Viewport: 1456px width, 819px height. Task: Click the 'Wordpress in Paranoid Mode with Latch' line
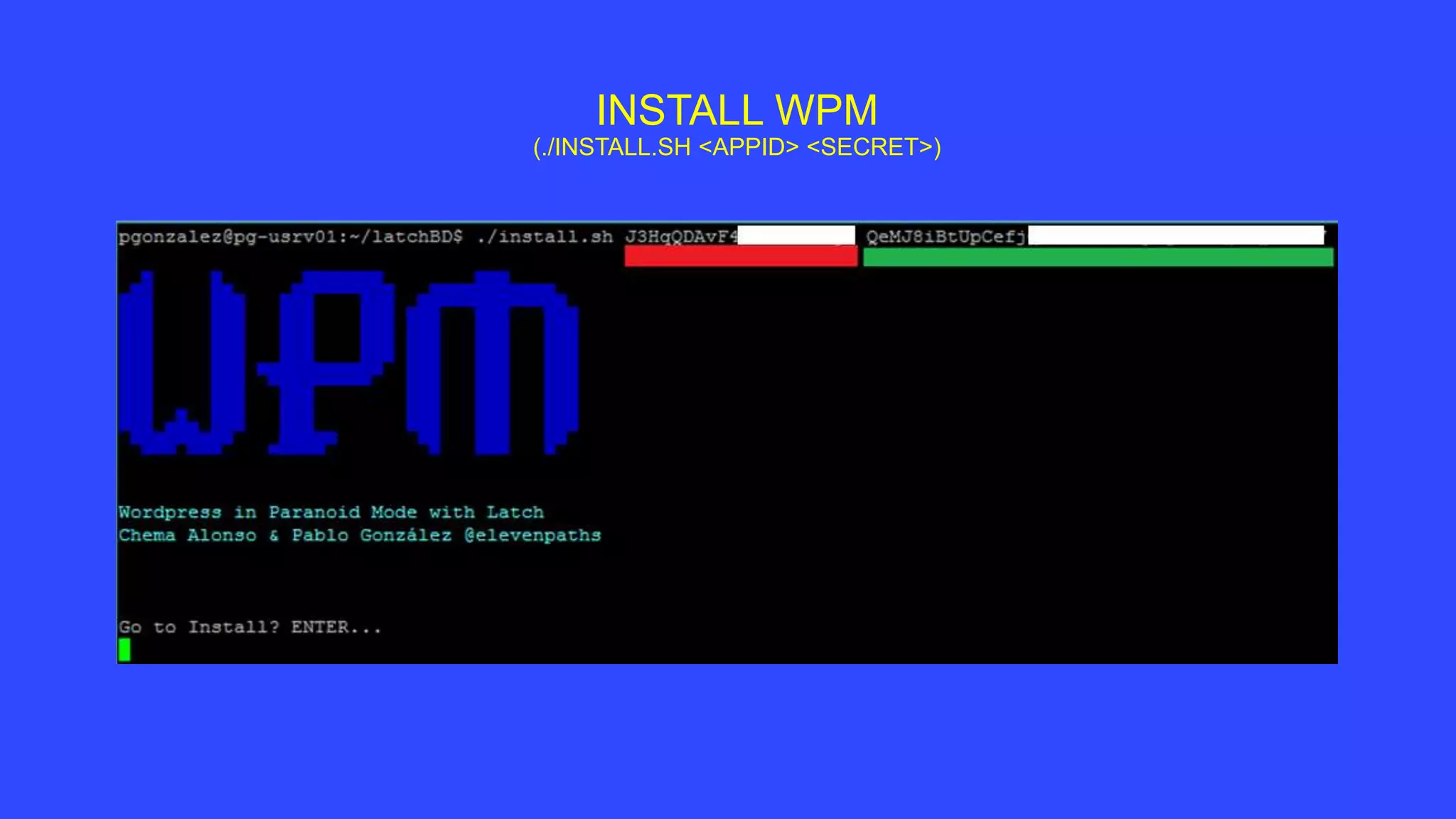tap(331, 512)
